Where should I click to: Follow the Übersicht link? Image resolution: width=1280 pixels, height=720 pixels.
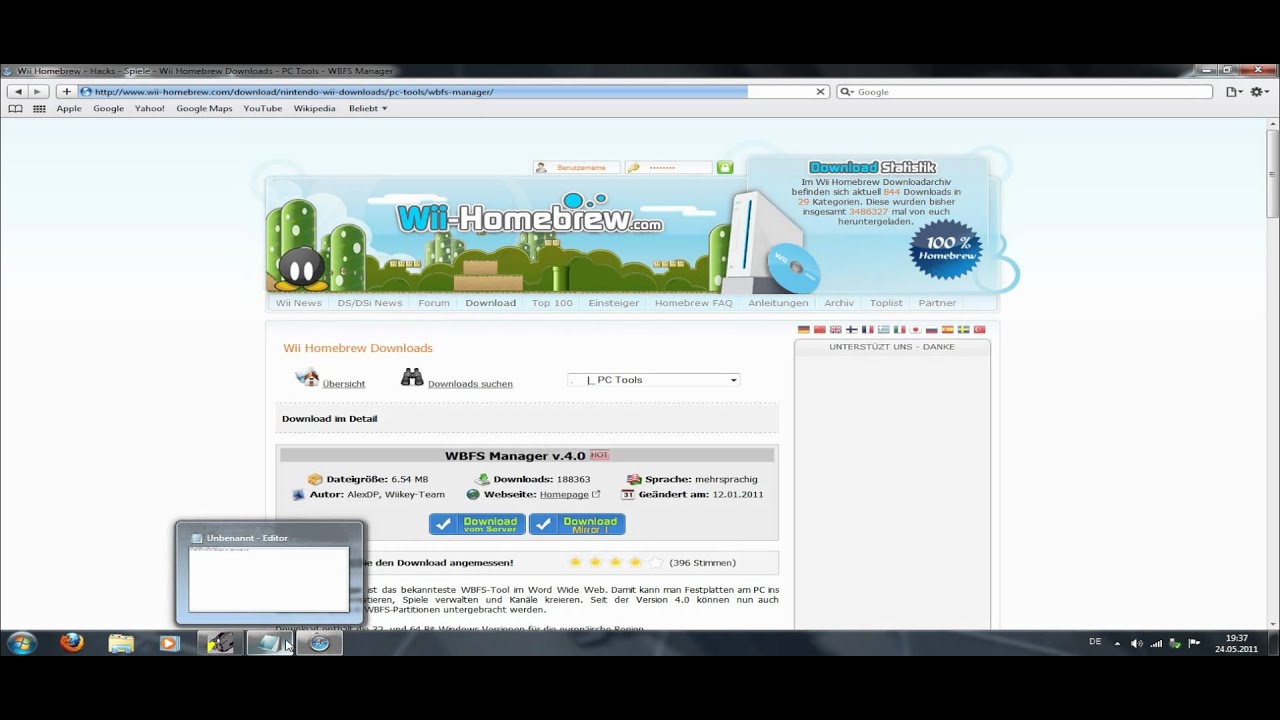(344, 384)
